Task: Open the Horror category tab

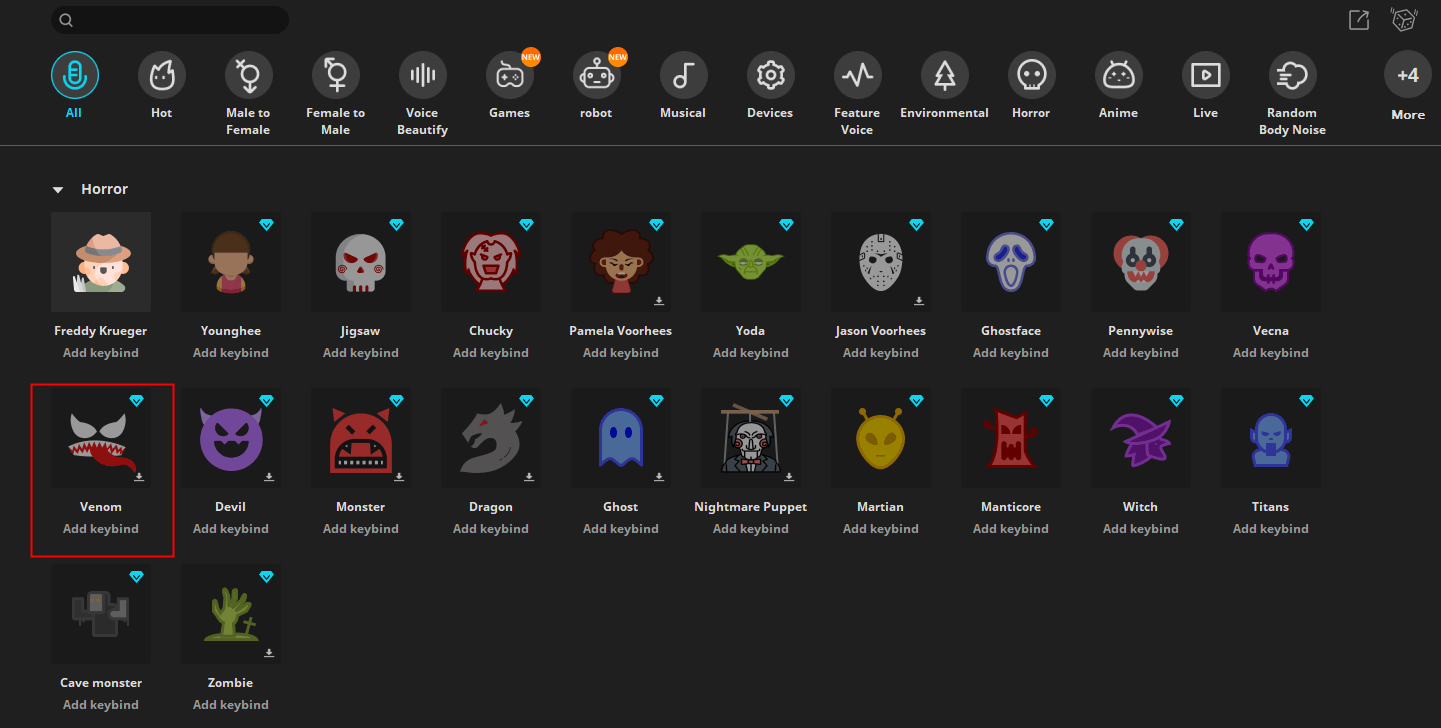Action: point(1031,87)
